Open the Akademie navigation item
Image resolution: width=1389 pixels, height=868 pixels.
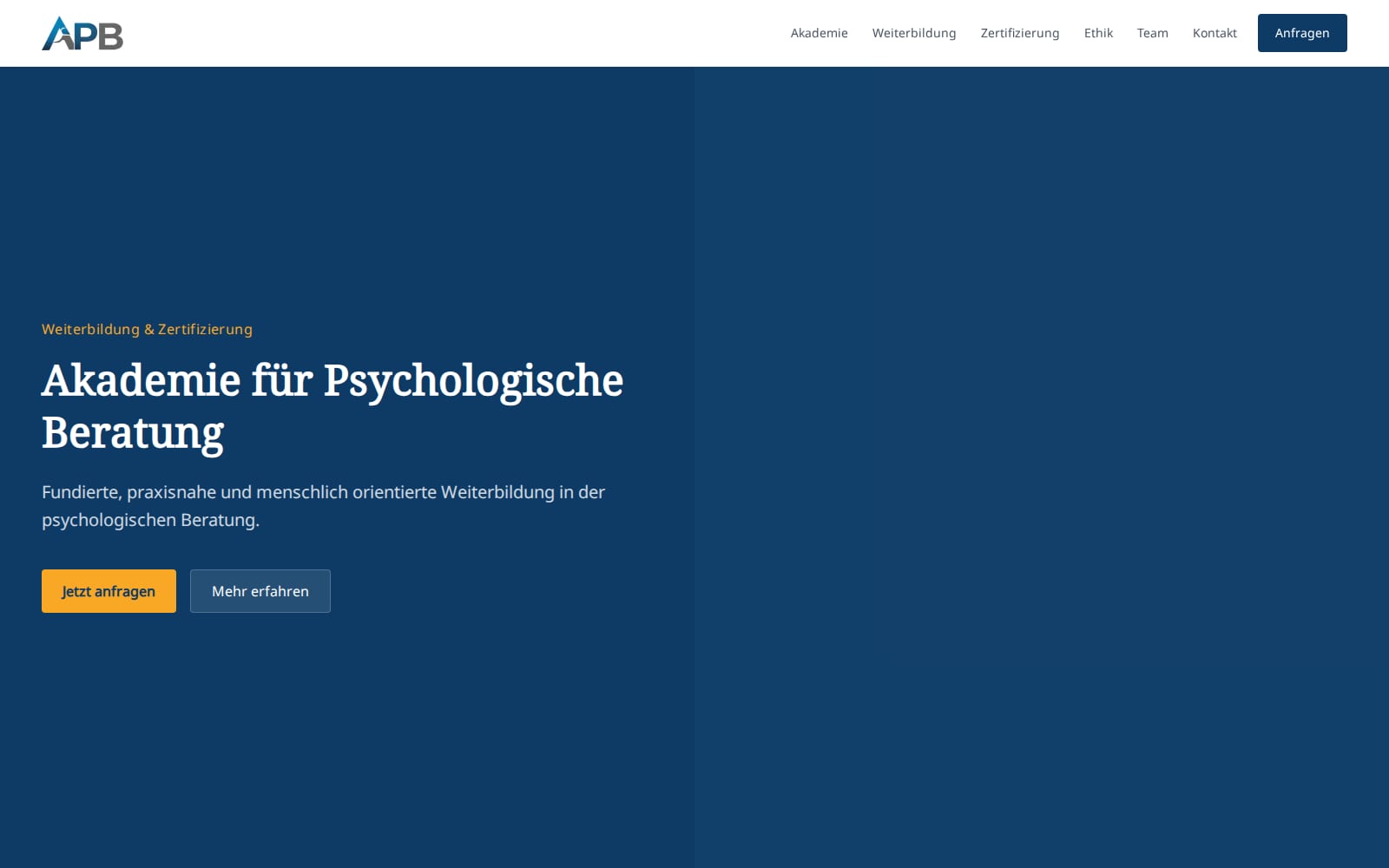click(x=819, y=33)
